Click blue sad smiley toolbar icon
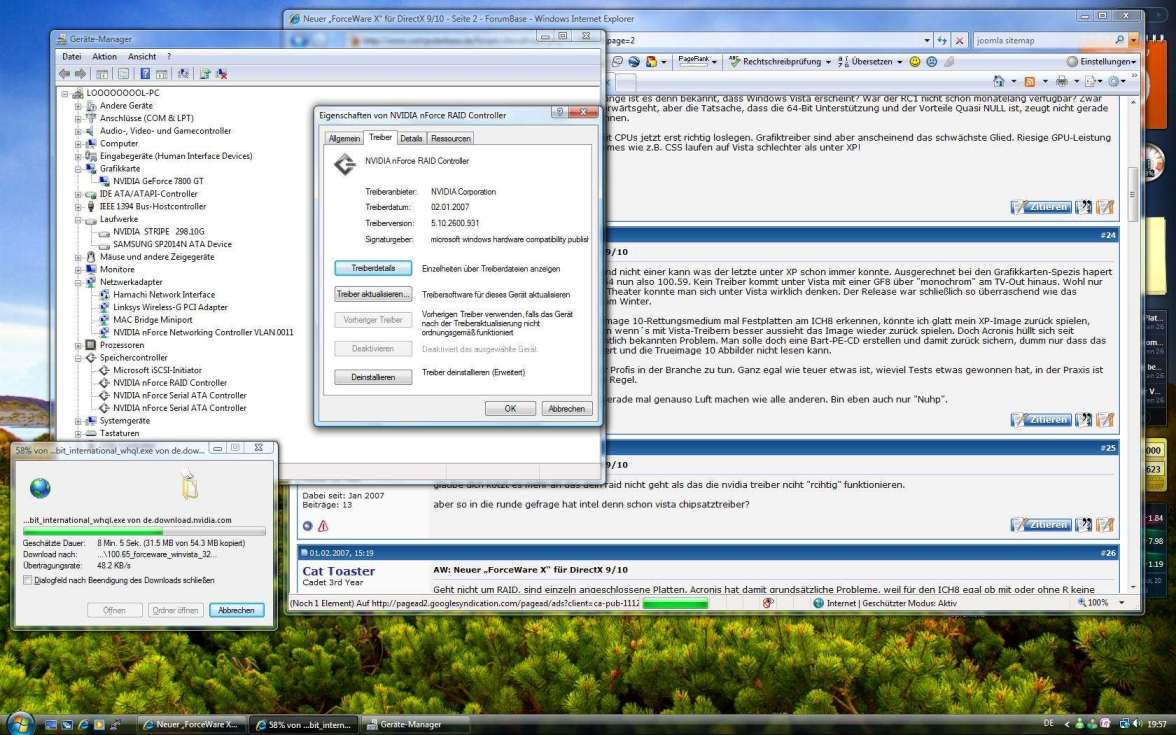The width and height of the screenshot is (1176, 735). tap(932, 62)
